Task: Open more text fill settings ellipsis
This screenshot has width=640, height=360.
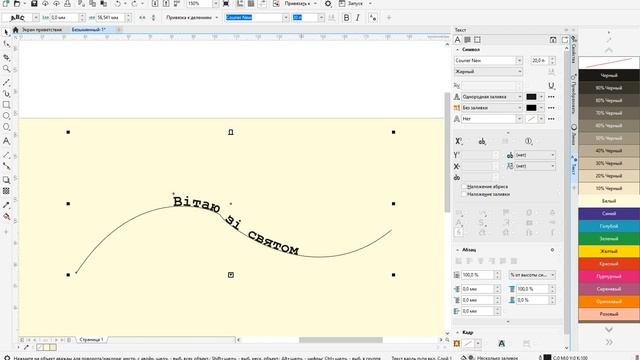Action: click(x=551, y=97)
